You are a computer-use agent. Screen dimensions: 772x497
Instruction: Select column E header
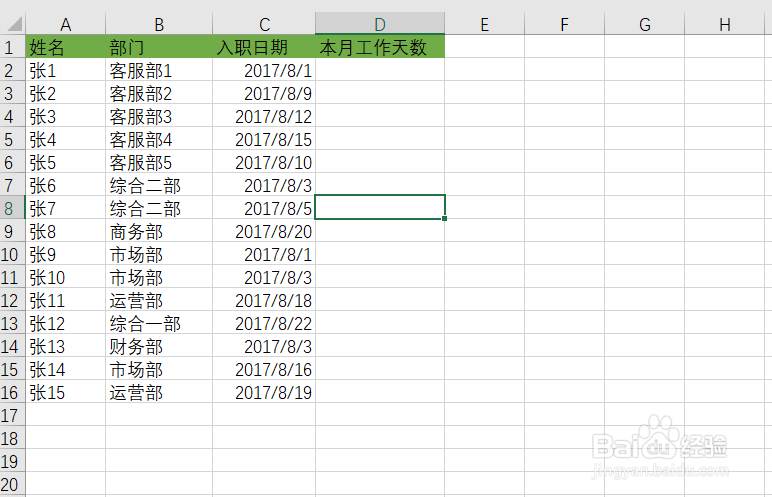484,24
